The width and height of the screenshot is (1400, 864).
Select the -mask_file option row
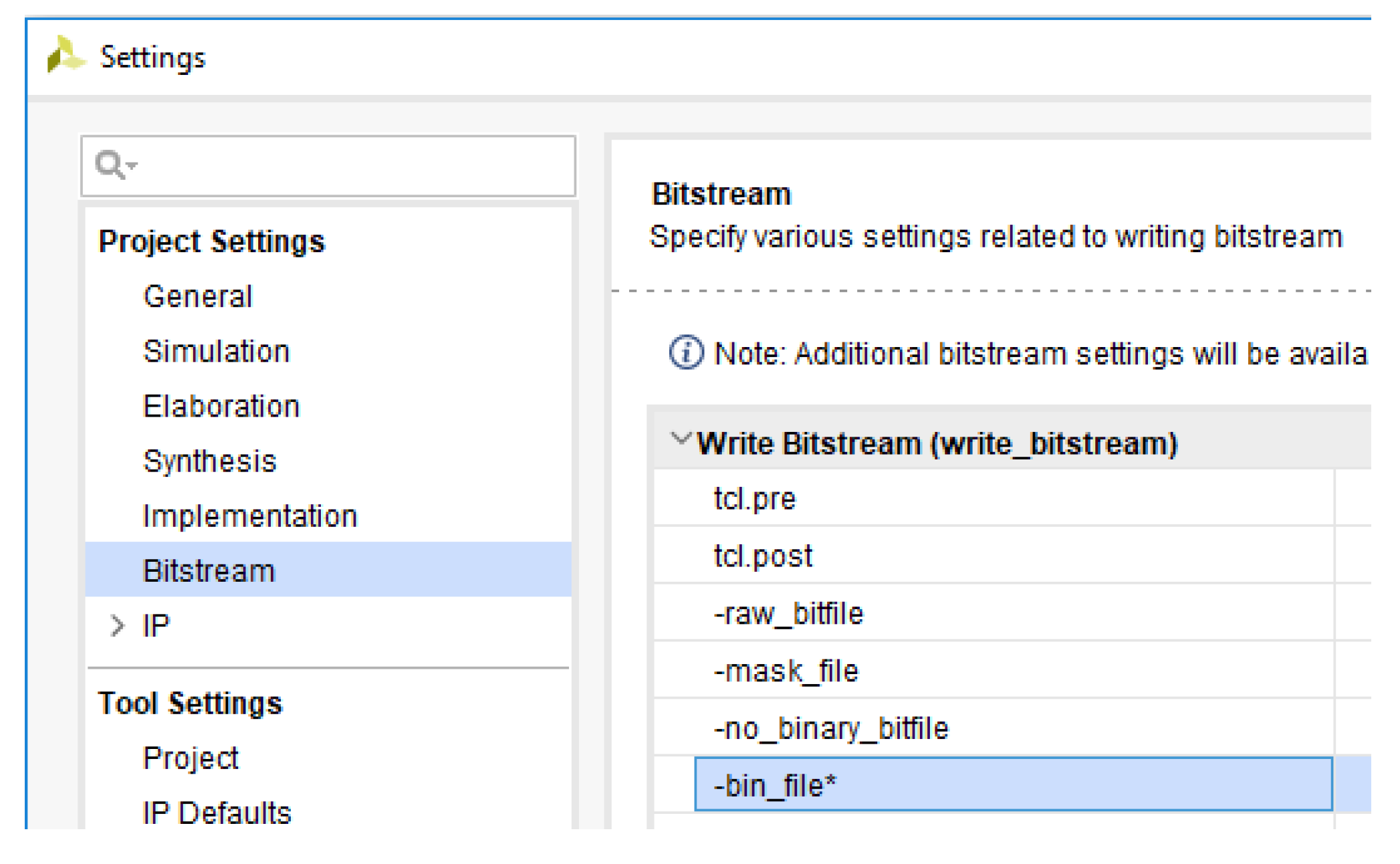point(786,671)
